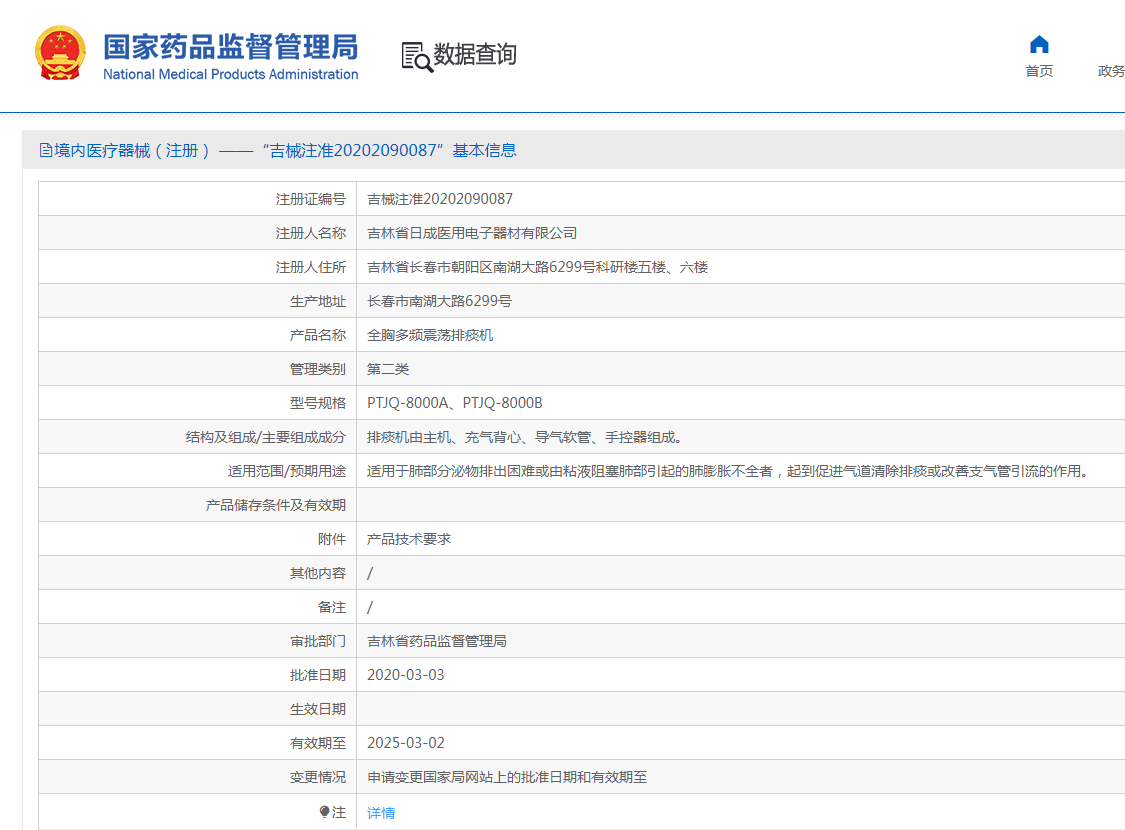This screenshot has height=830, width=1125.
Task: Click the 产品名称 label
Action: point(318,335)
